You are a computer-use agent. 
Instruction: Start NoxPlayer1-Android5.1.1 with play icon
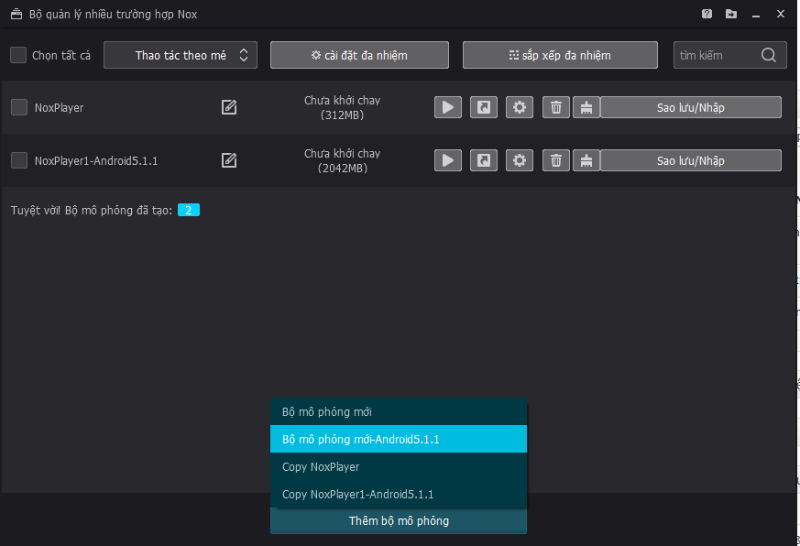pos(448,160)
